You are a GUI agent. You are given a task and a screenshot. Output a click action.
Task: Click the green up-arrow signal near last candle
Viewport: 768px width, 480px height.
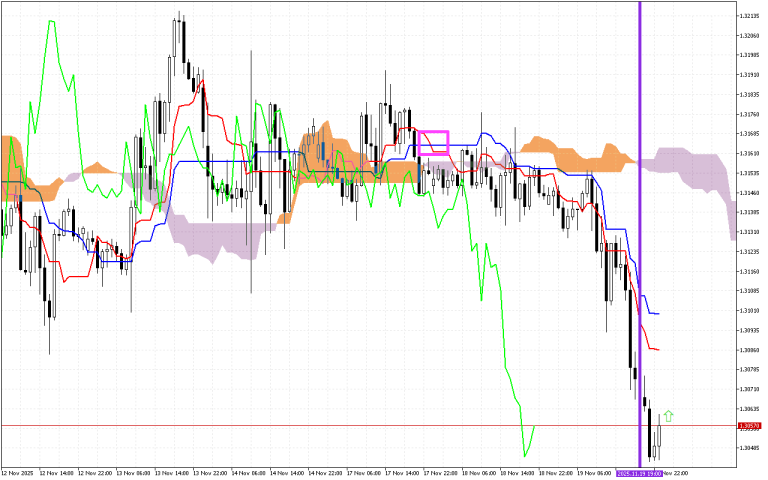[x=668, y=416]
